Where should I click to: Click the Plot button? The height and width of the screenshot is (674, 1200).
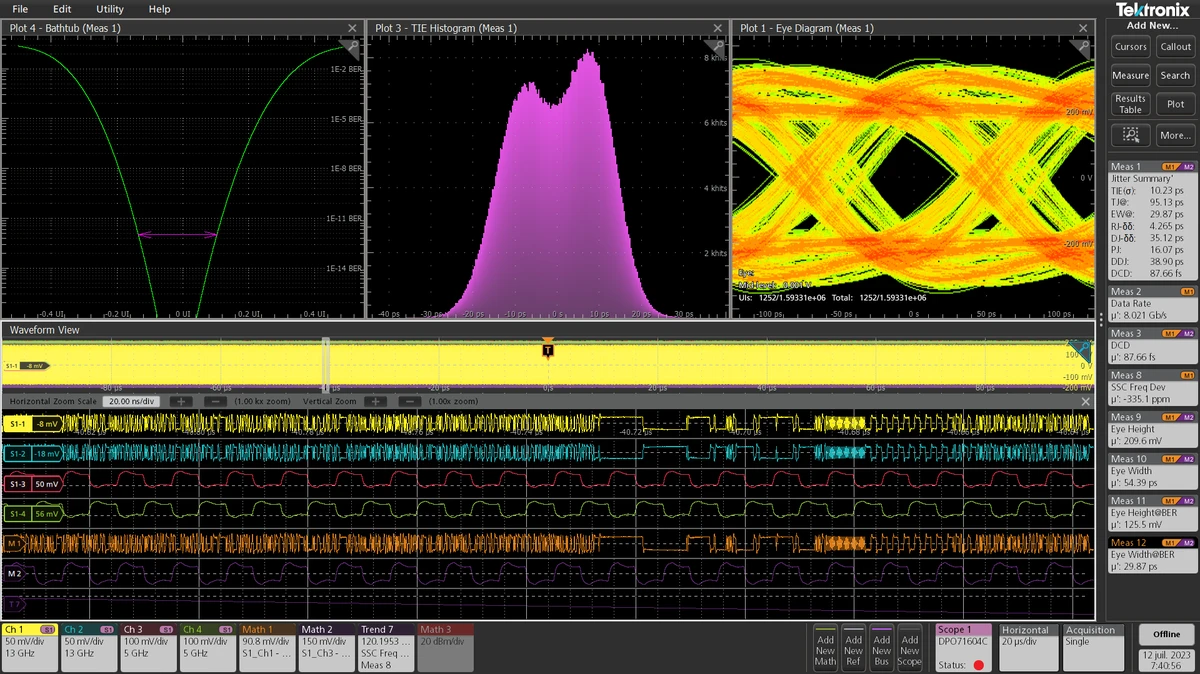(x=1175, y=104)
